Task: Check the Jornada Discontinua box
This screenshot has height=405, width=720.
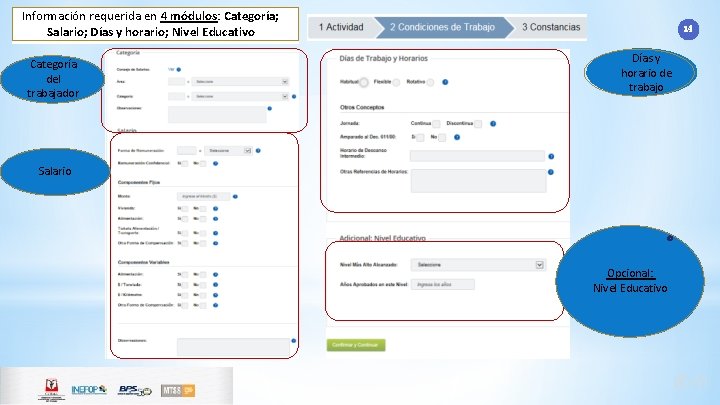Action: [x=478, y=124]
